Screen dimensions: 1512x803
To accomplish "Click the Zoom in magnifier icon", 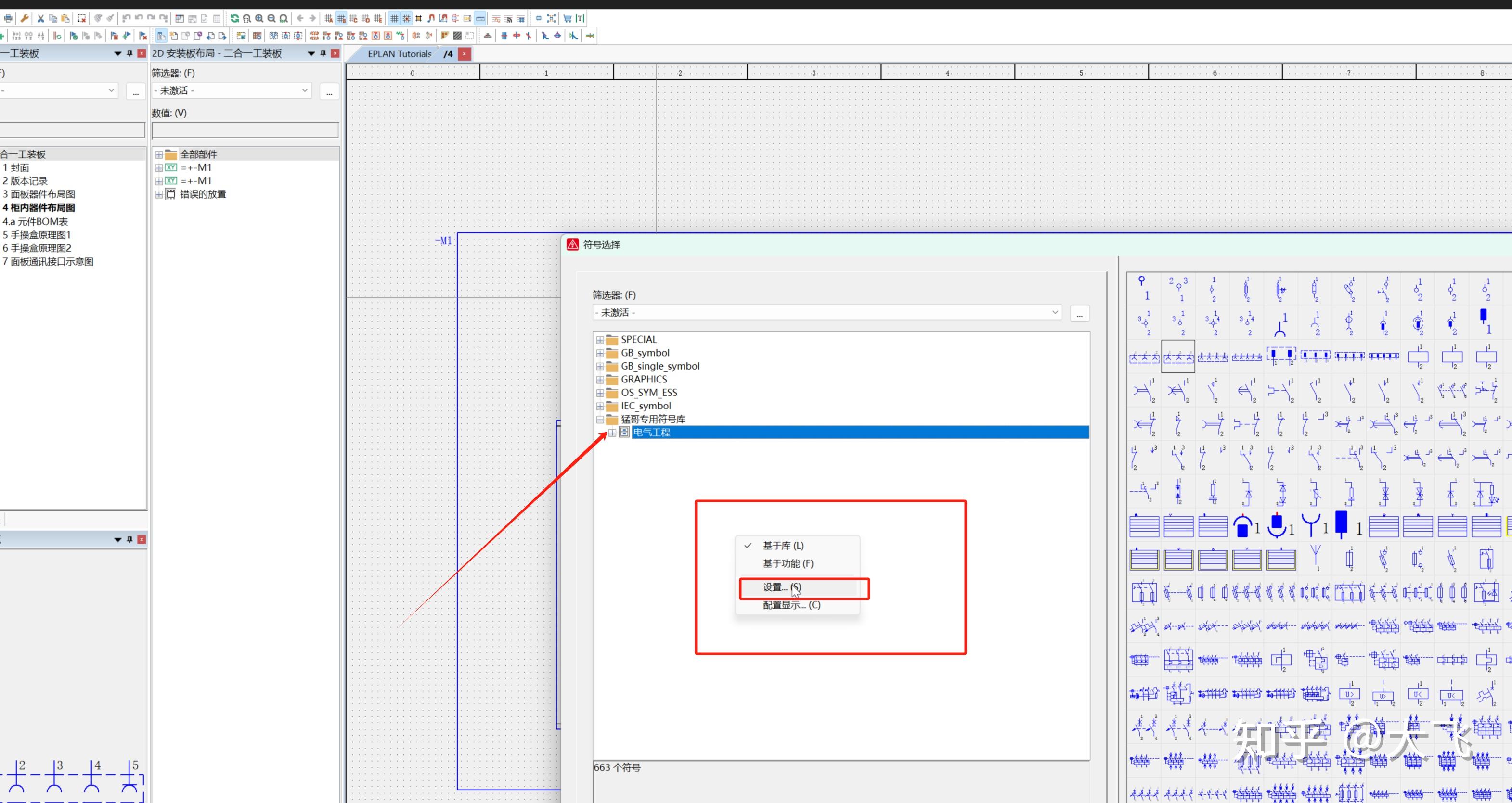I will coord(259,19).
